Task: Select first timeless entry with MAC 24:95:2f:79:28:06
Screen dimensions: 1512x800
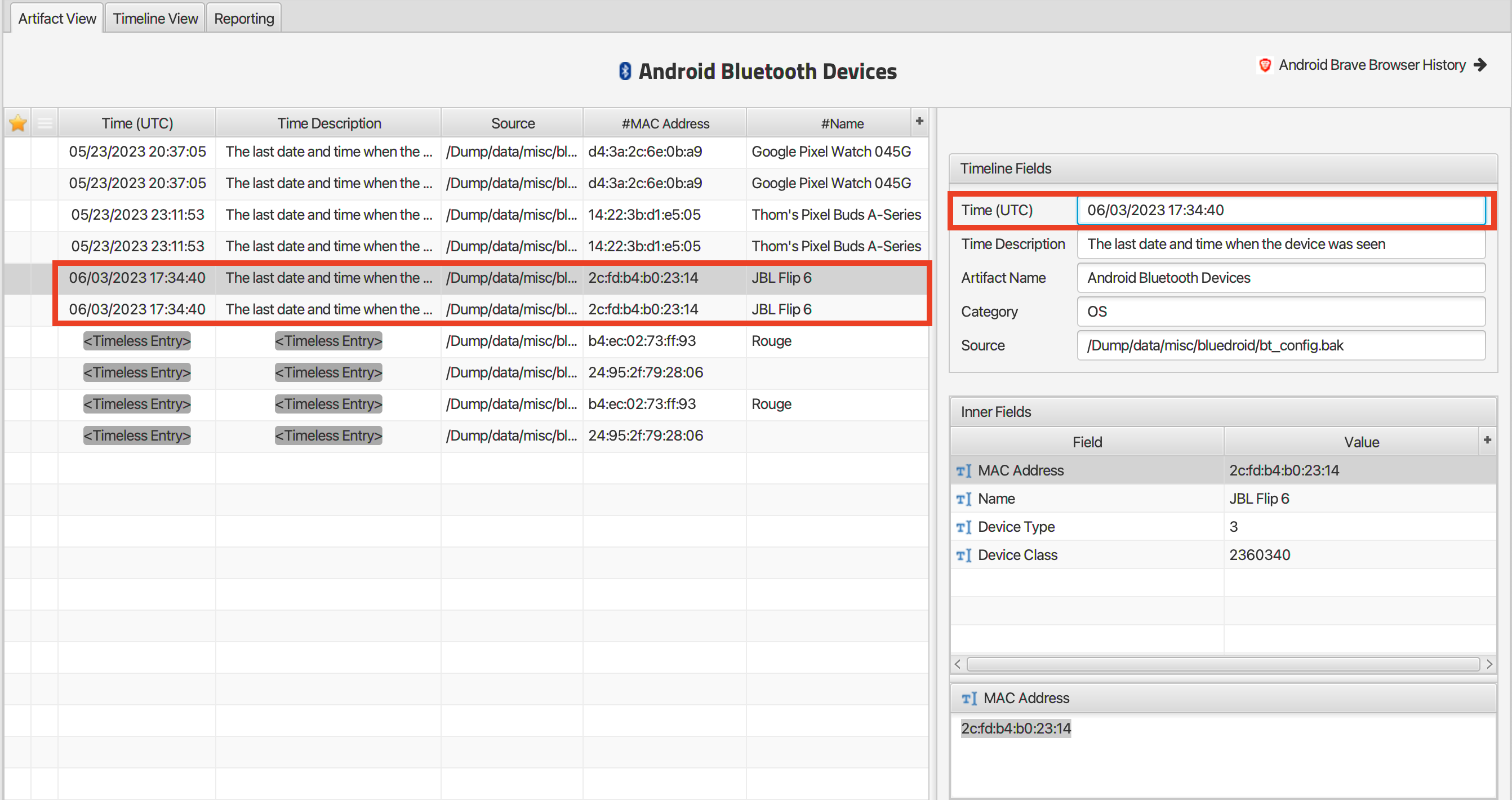Action: 466,373
